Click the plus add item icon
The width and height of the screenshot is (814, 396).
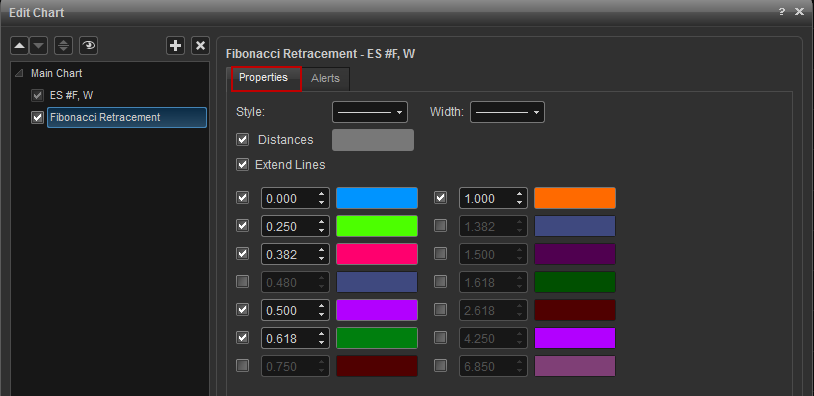pos(175,46)
